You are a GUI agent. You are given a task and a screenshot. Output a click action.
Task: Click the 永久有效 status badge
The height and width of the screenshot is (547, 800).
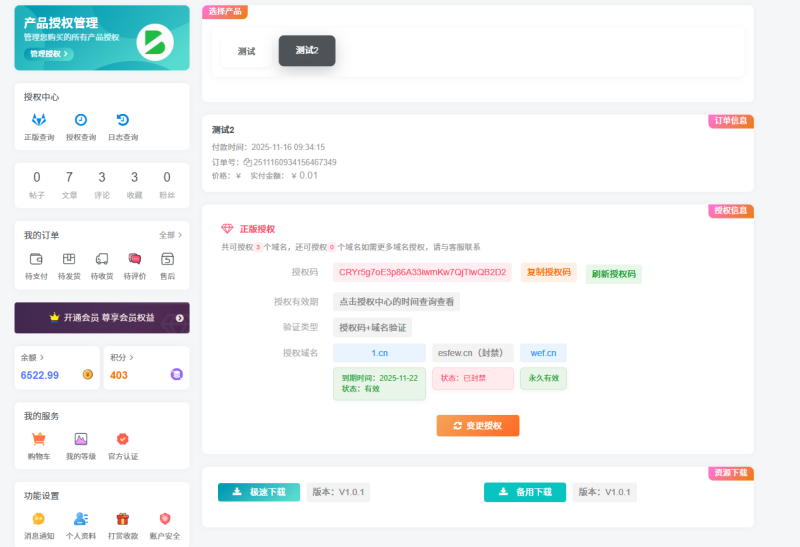click(543, 379)
